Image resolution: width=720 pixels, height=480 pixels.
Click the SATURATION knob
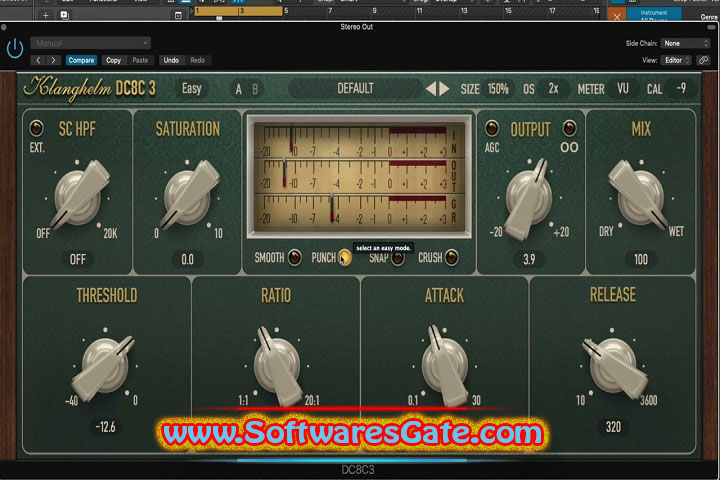(x=188, y=198)
